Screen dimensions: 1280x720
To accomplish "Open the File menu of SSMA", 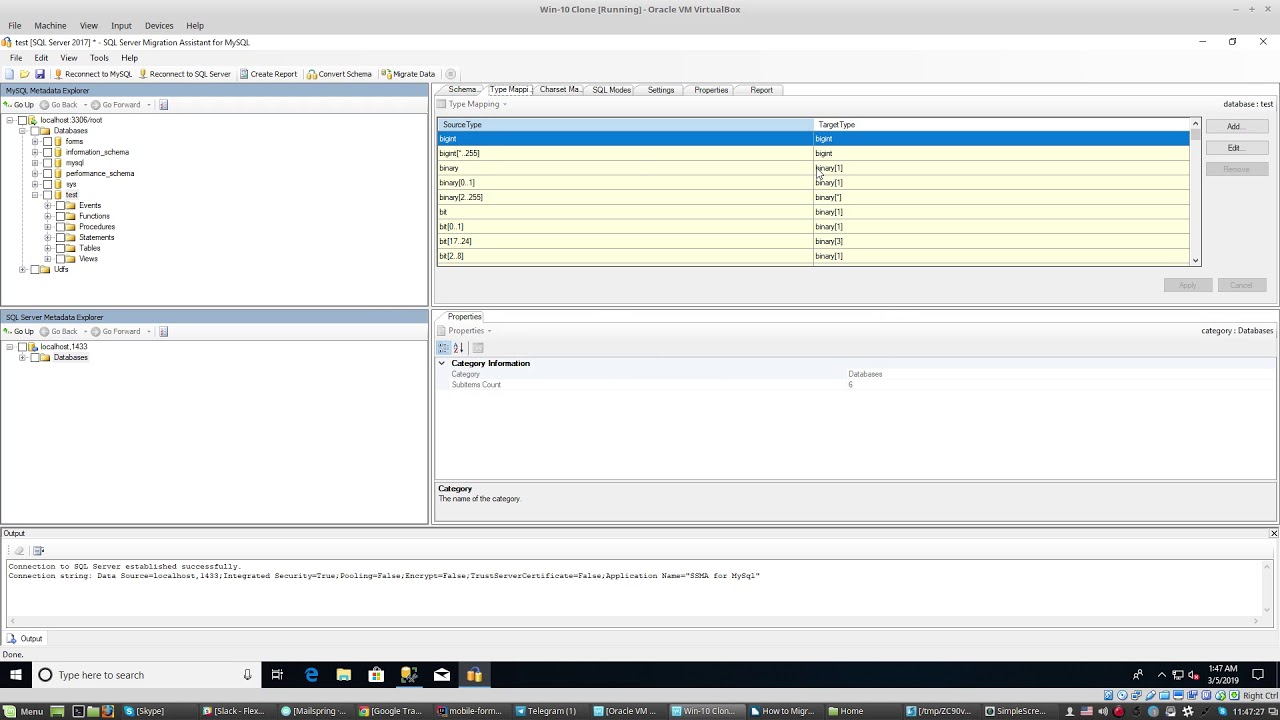I will [x=16, y=58].
